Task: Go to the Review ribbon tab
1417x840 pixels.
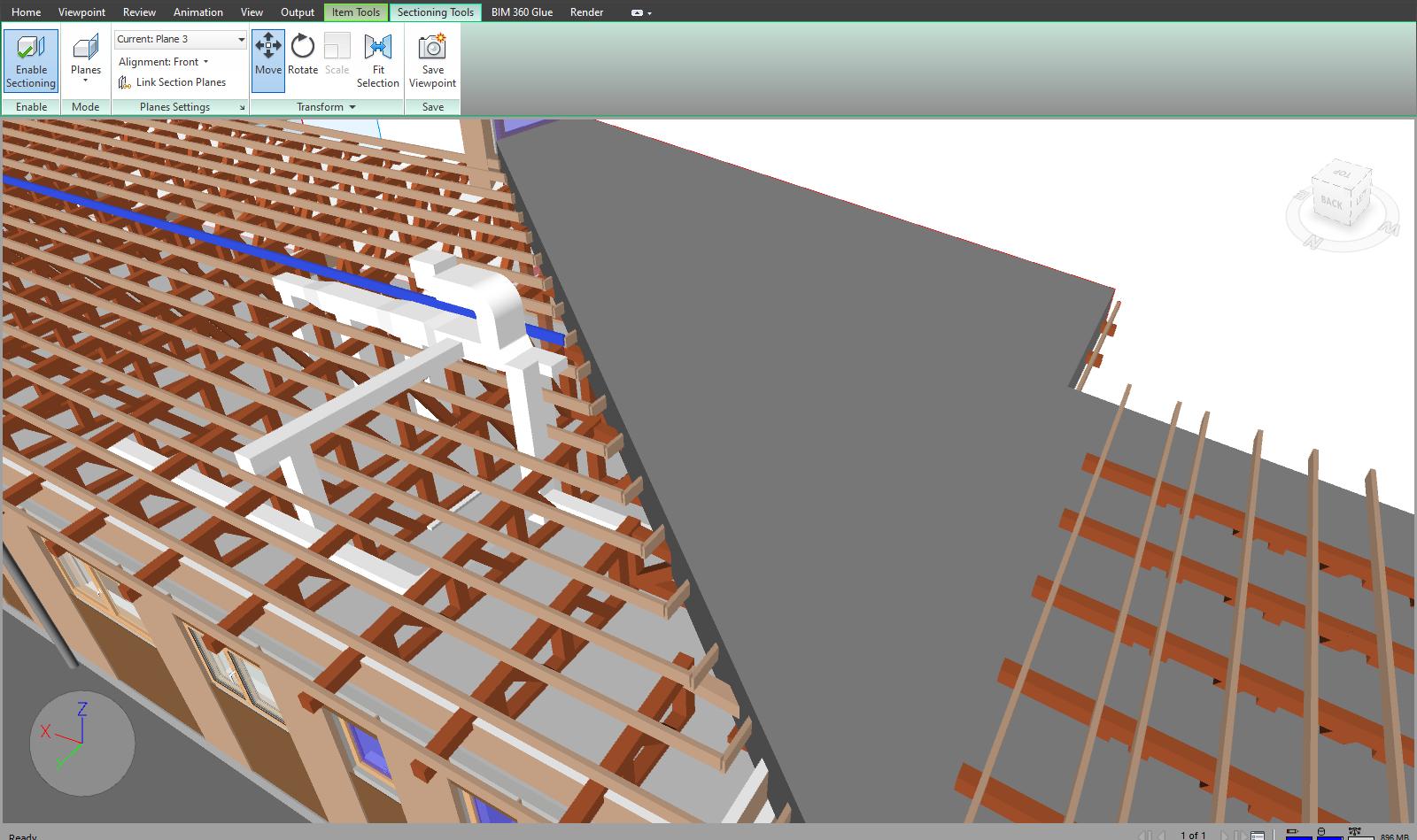Action: (139, 12)
